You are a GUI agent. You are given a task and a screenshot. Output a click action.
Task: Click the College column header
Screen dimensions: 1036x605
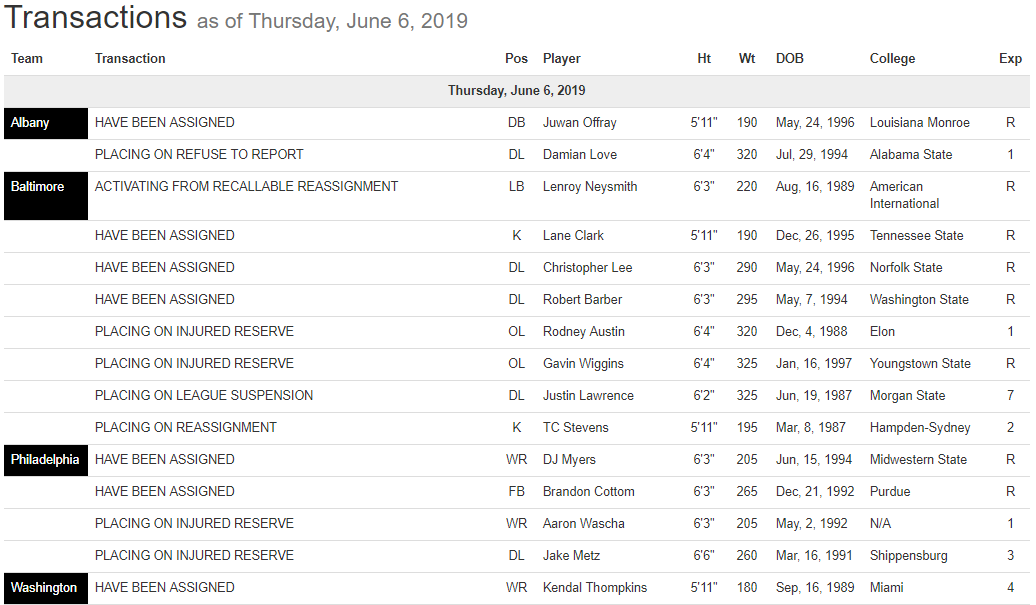(x=892, y=59)
